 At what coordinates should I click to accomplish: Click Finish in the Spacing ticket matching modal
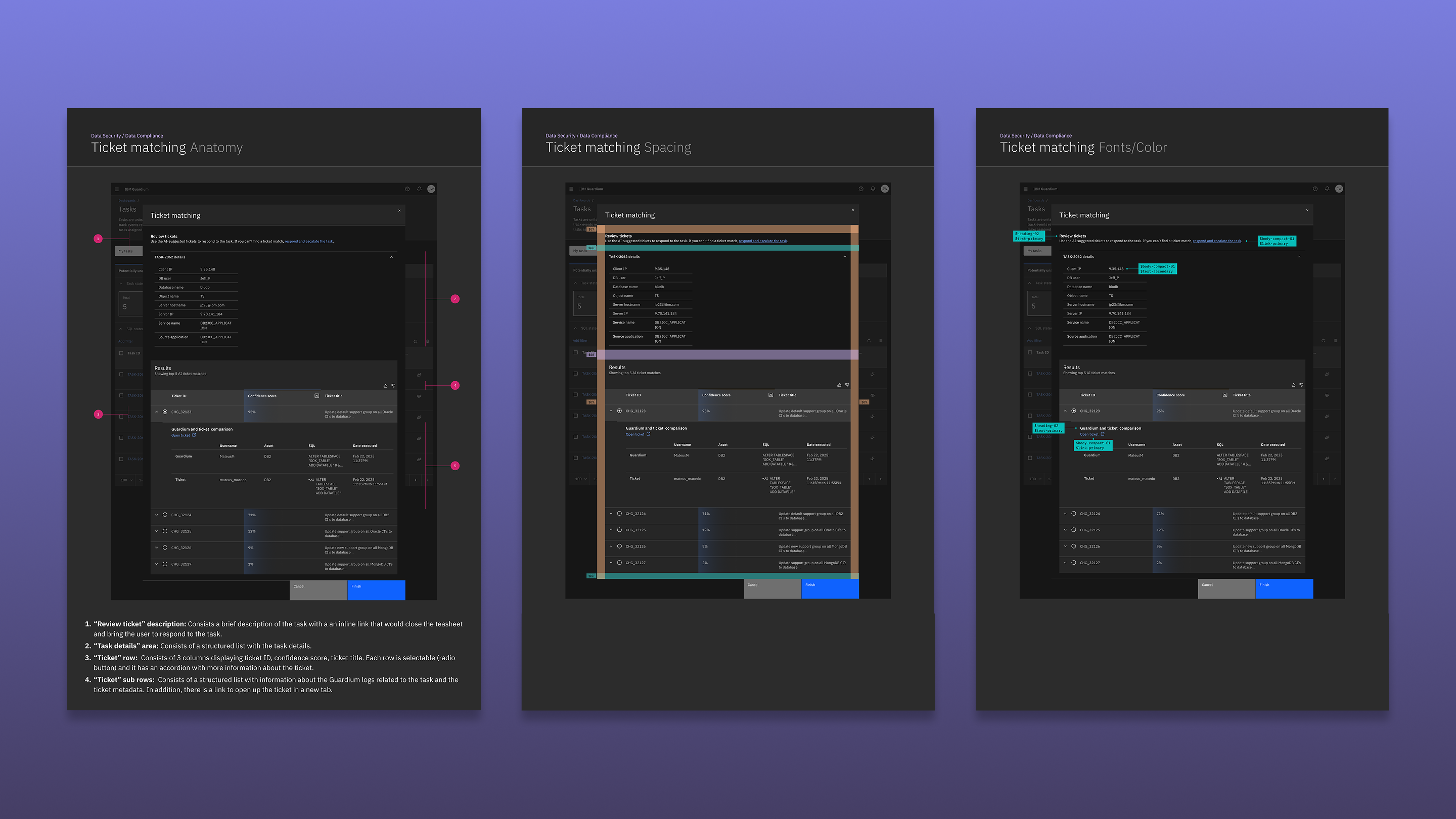click(830, 589)
